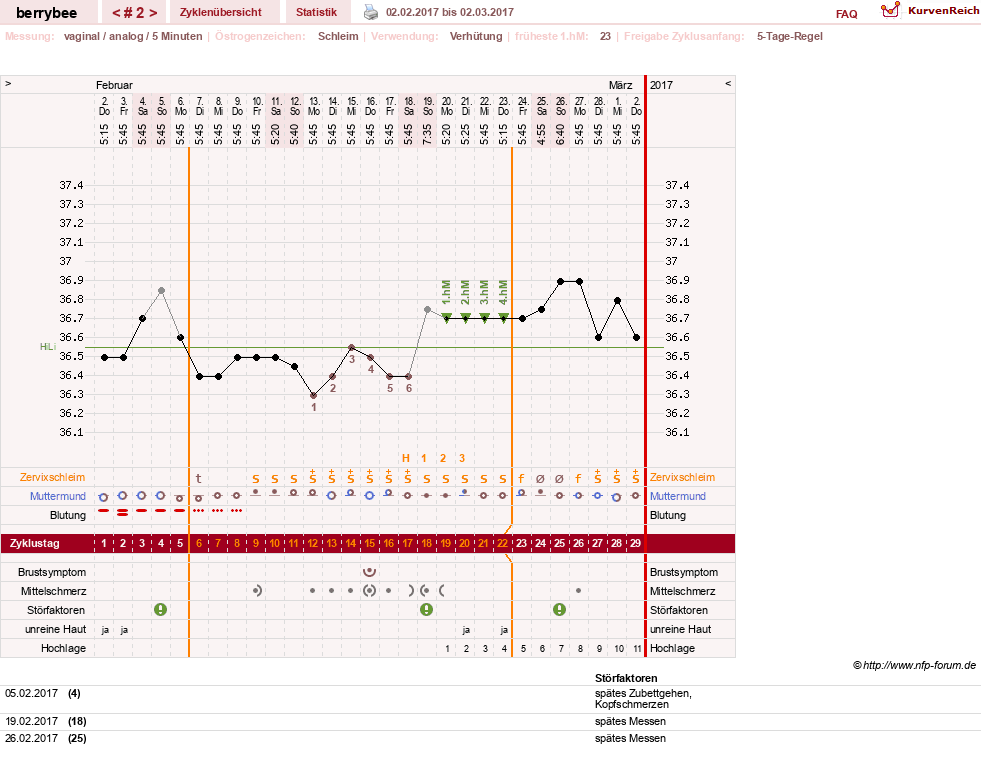Open the Zyklenübersicht tab

(221, 12)
